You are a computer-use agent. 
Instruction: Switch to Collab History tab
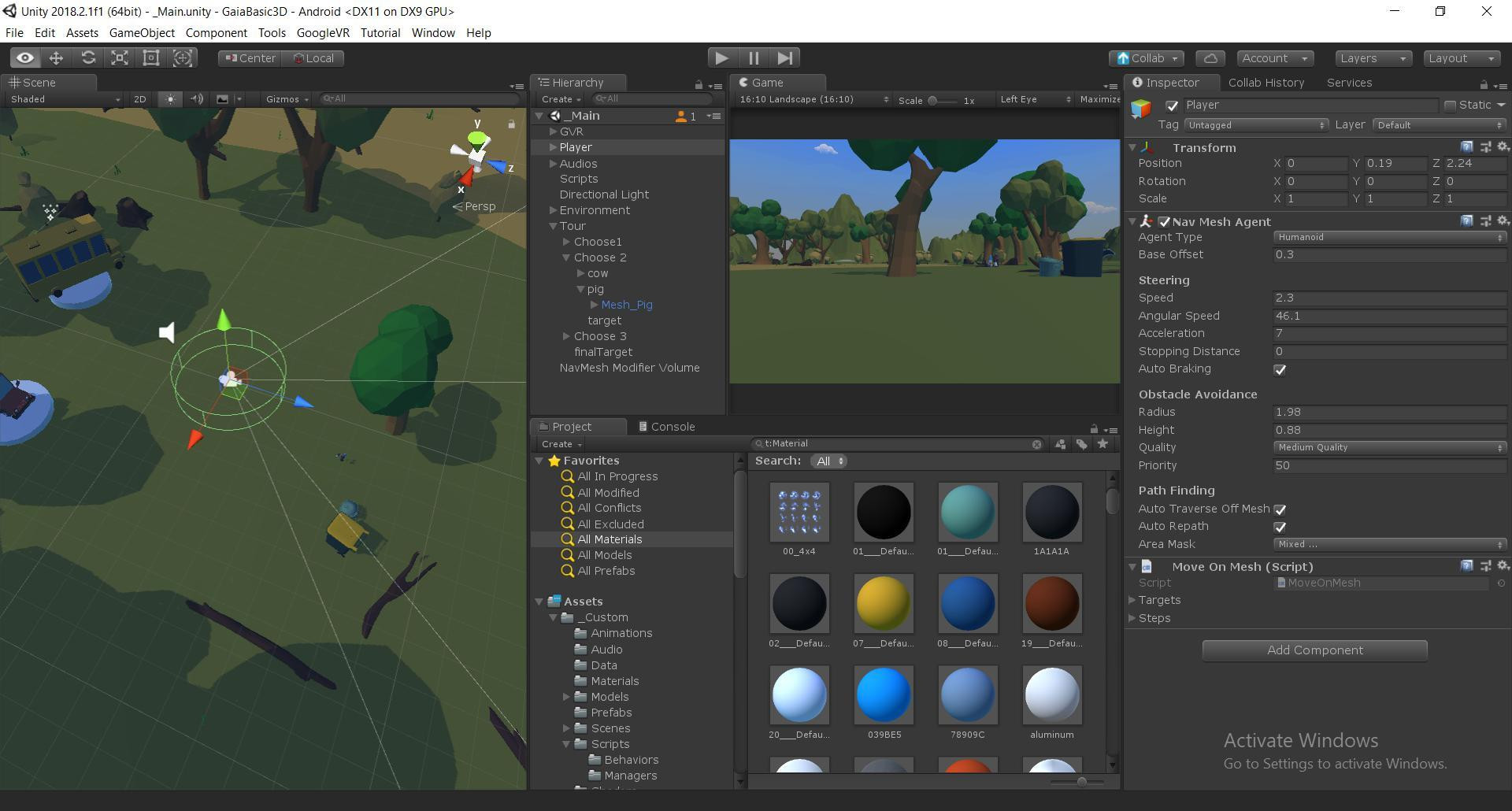click(x=1266, y=83)
